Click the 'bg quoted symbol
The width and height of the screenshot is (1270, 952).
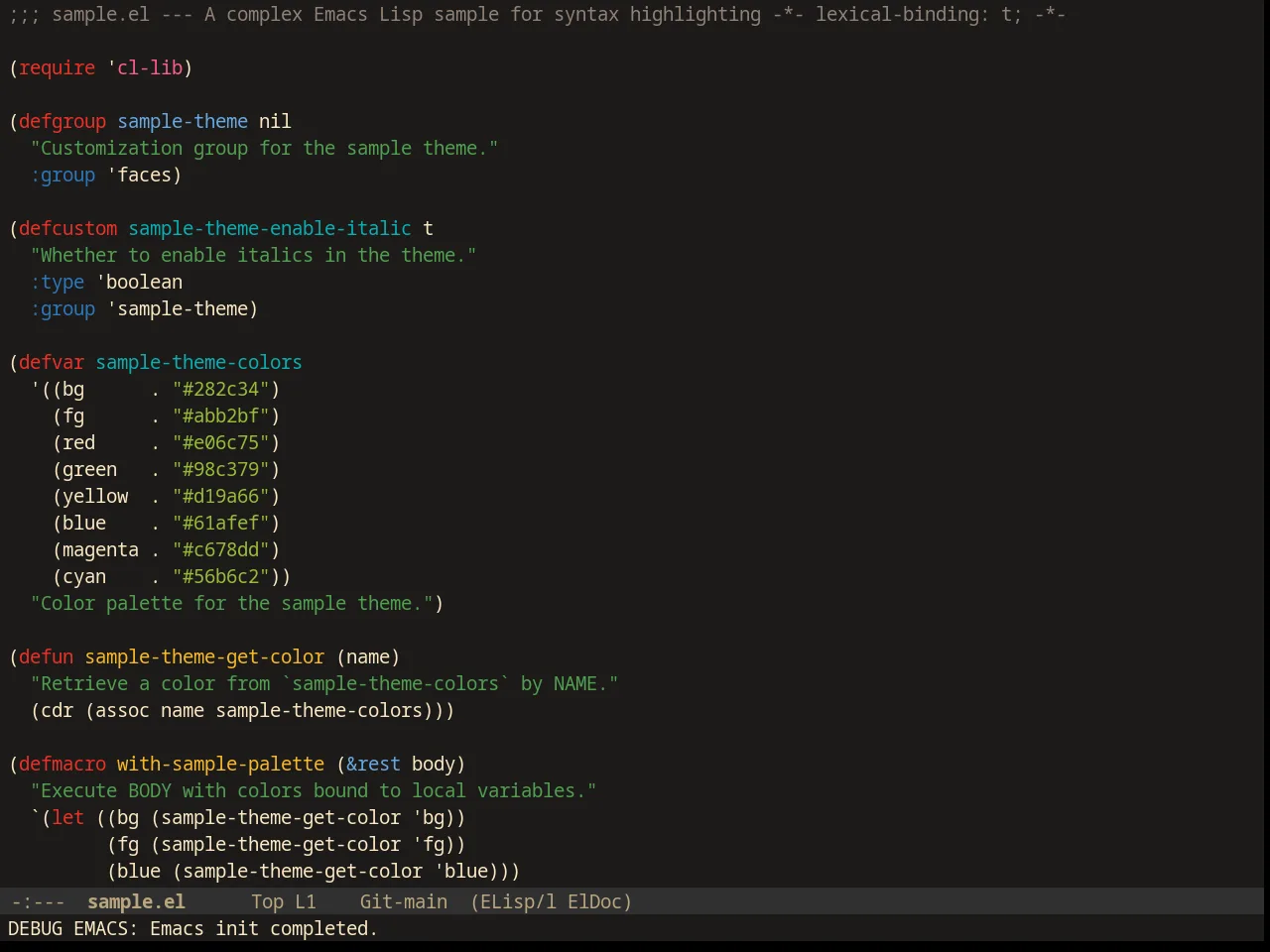[429, 817]
